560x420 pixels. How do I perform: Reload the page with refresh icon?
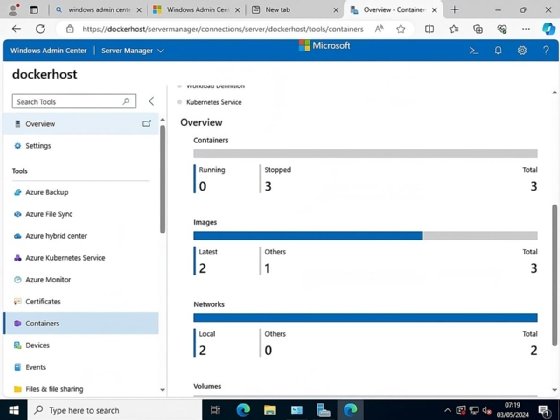40,29
